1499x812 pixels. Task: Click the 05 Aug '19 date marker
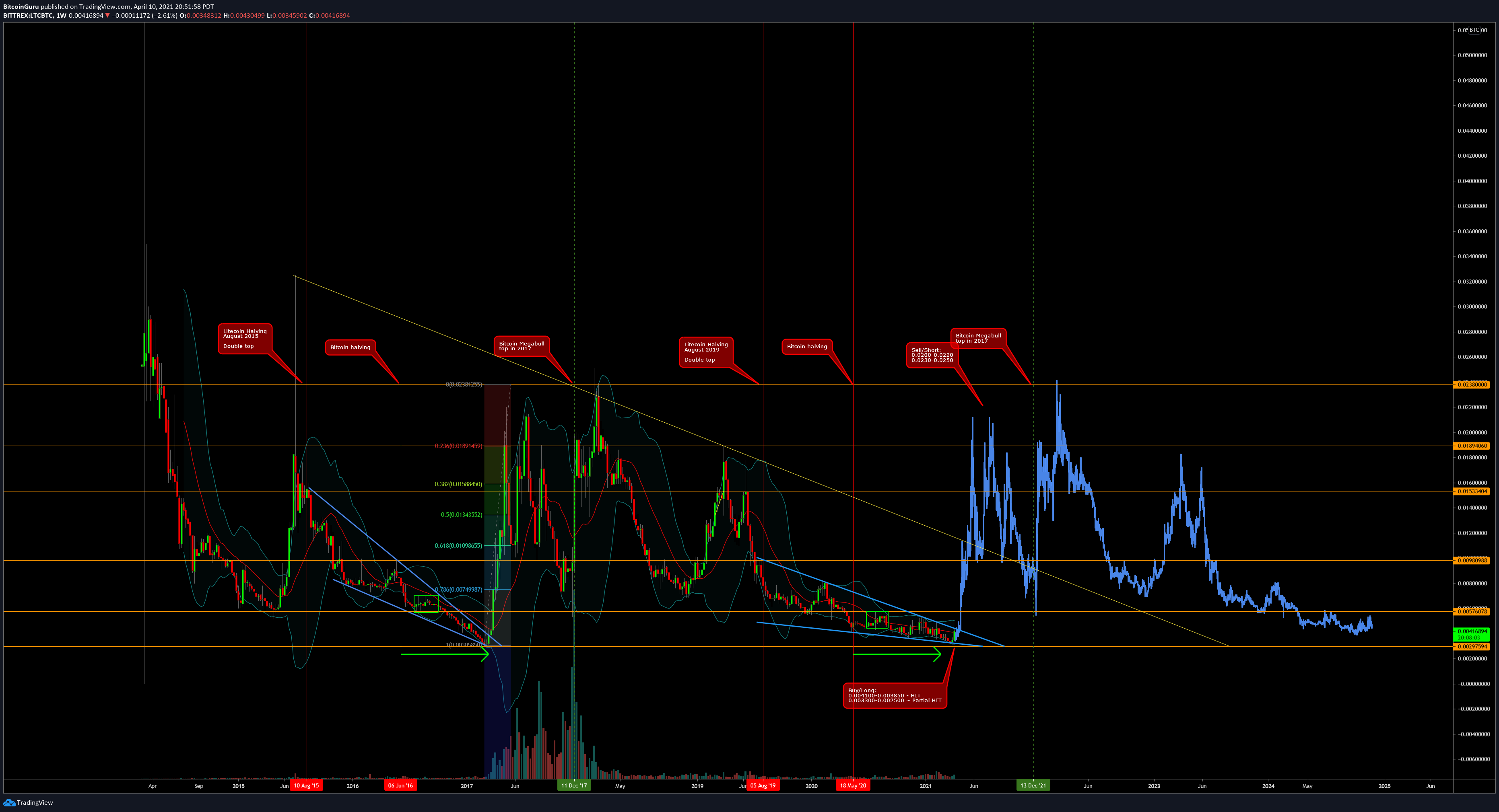[762, 786]
